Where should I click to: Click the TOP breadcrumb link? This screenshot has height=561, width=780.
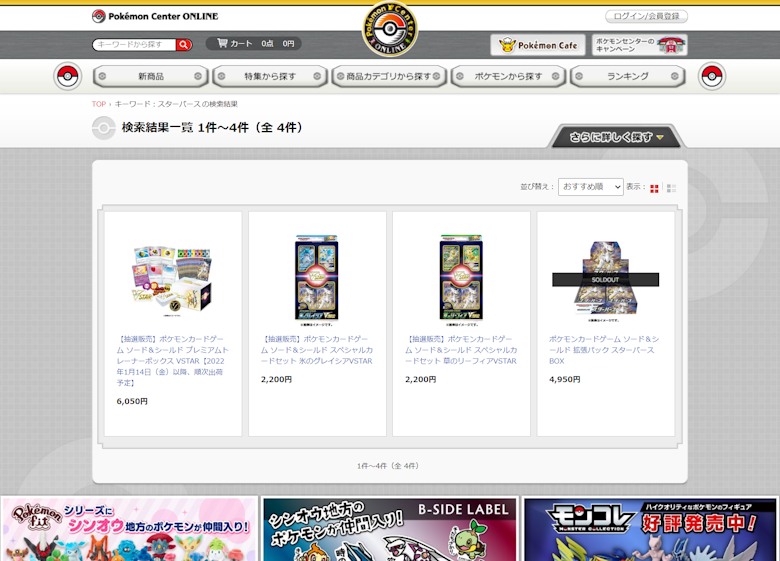99,104
